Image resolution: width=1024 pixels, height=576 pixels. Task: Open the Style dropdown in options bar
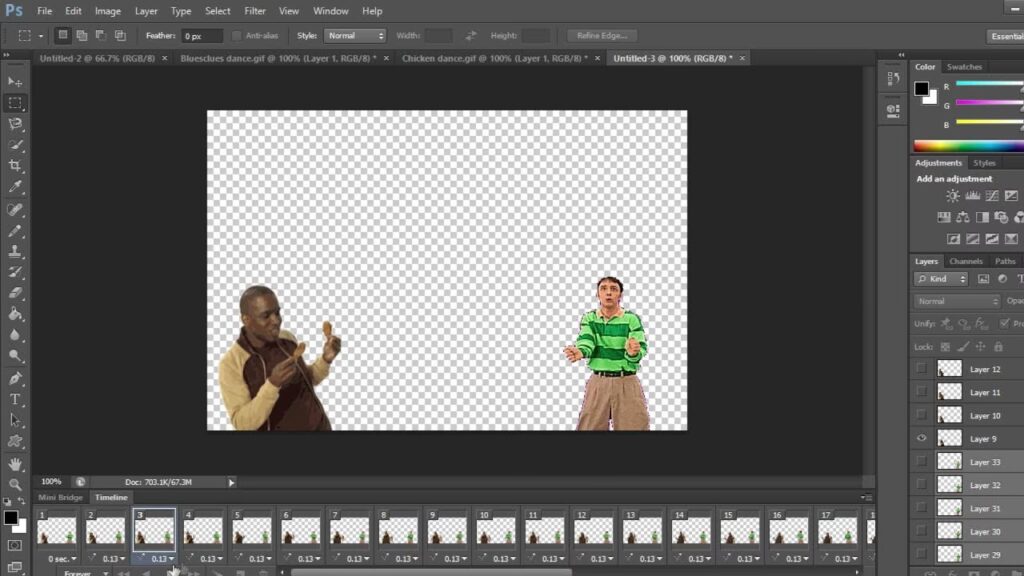point(354,36)
